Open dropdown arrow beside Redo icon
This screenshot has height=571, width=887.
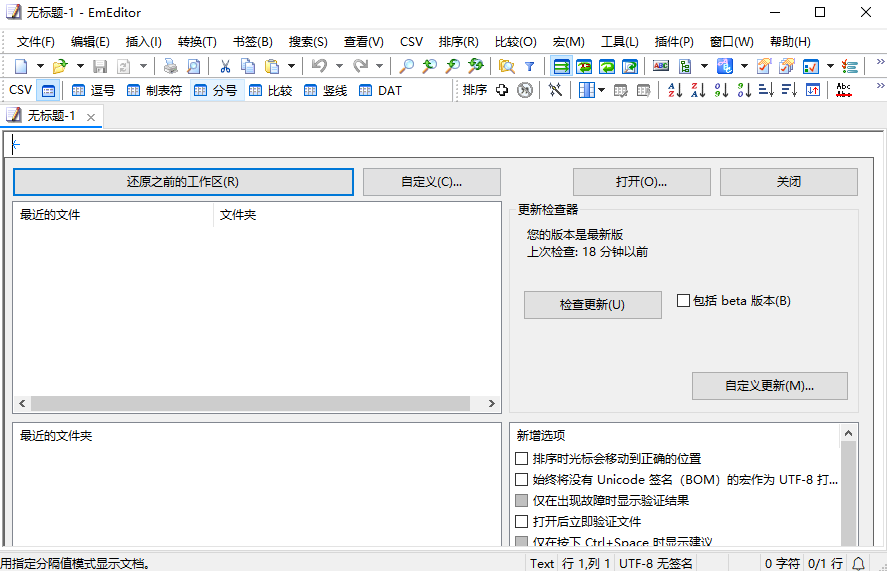pos(380,66)
